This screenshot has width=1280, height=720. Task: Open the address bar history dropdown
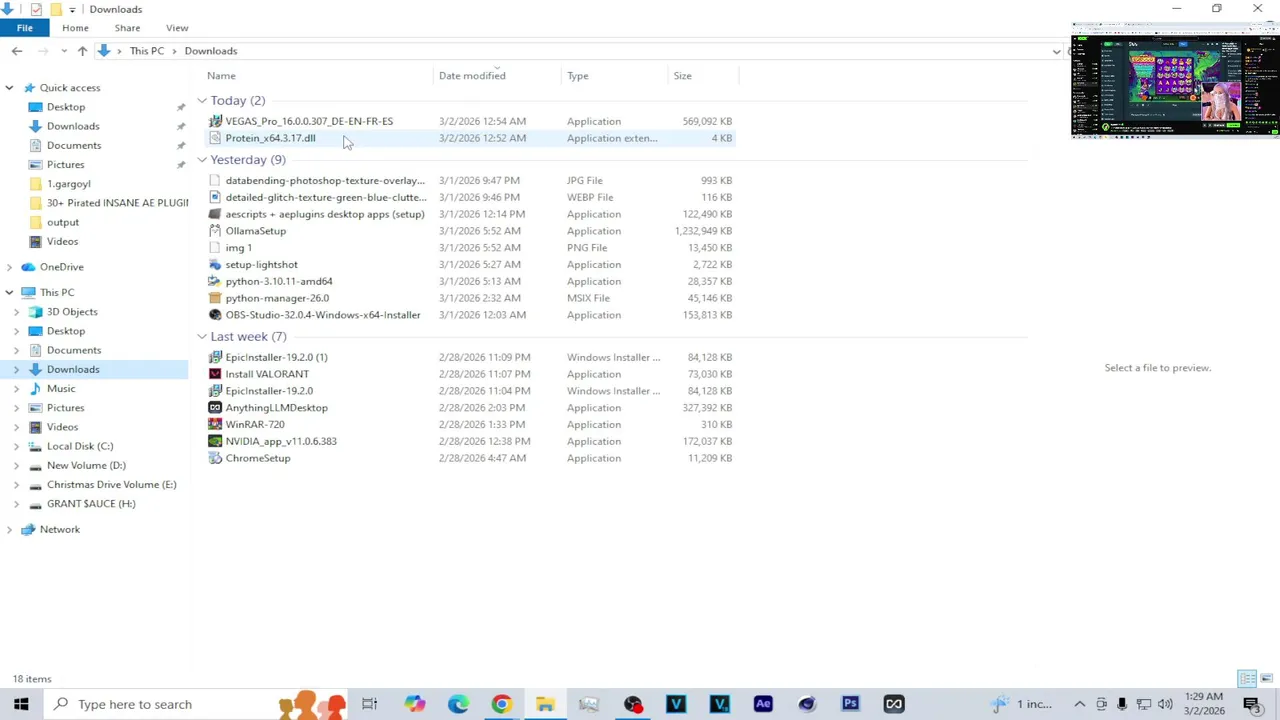coord(1056,51)
